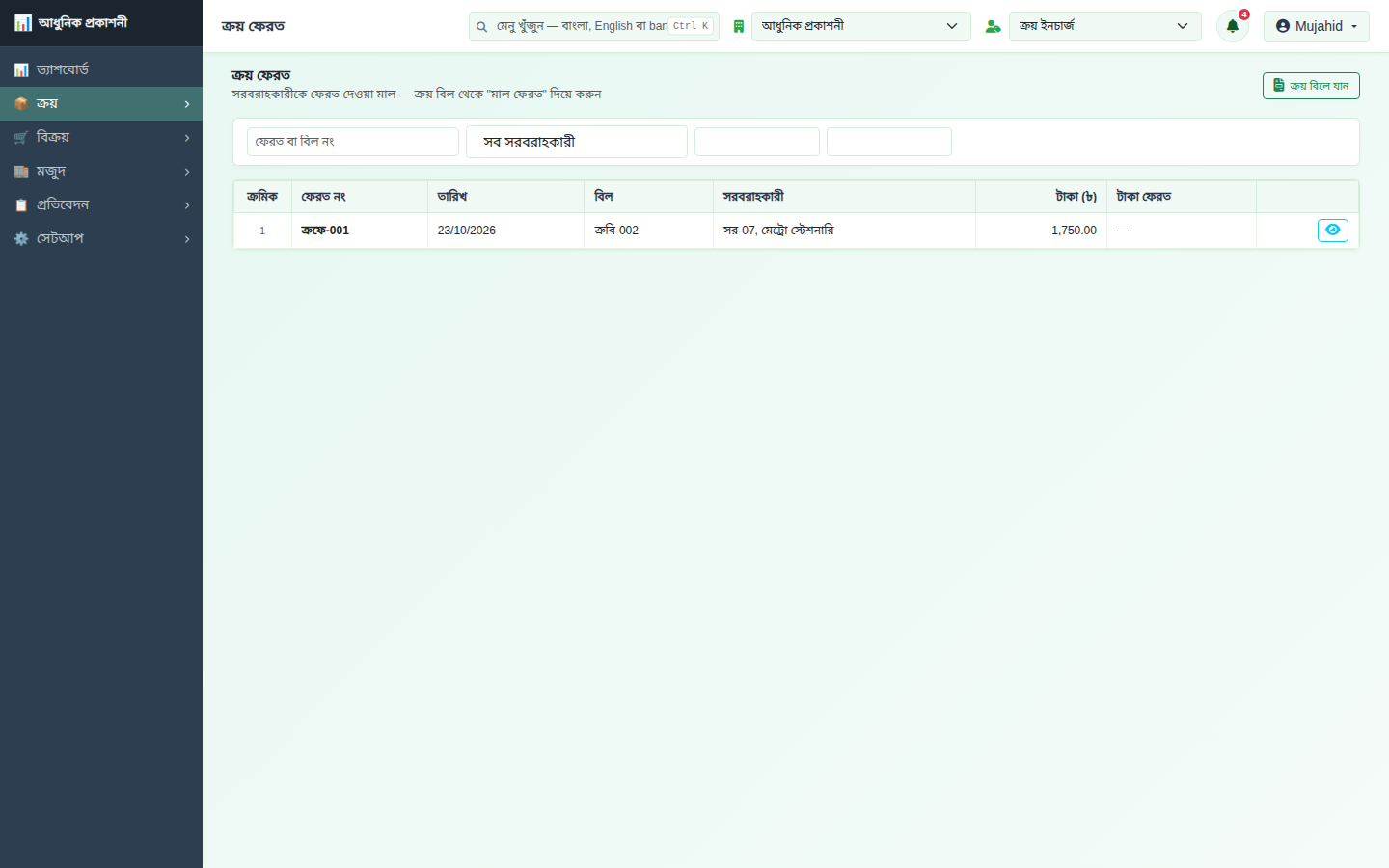1389x868 pixels.
Task: Expand the প্রতিবেদন submenu chevron
Action: click(x=187, y=205)
